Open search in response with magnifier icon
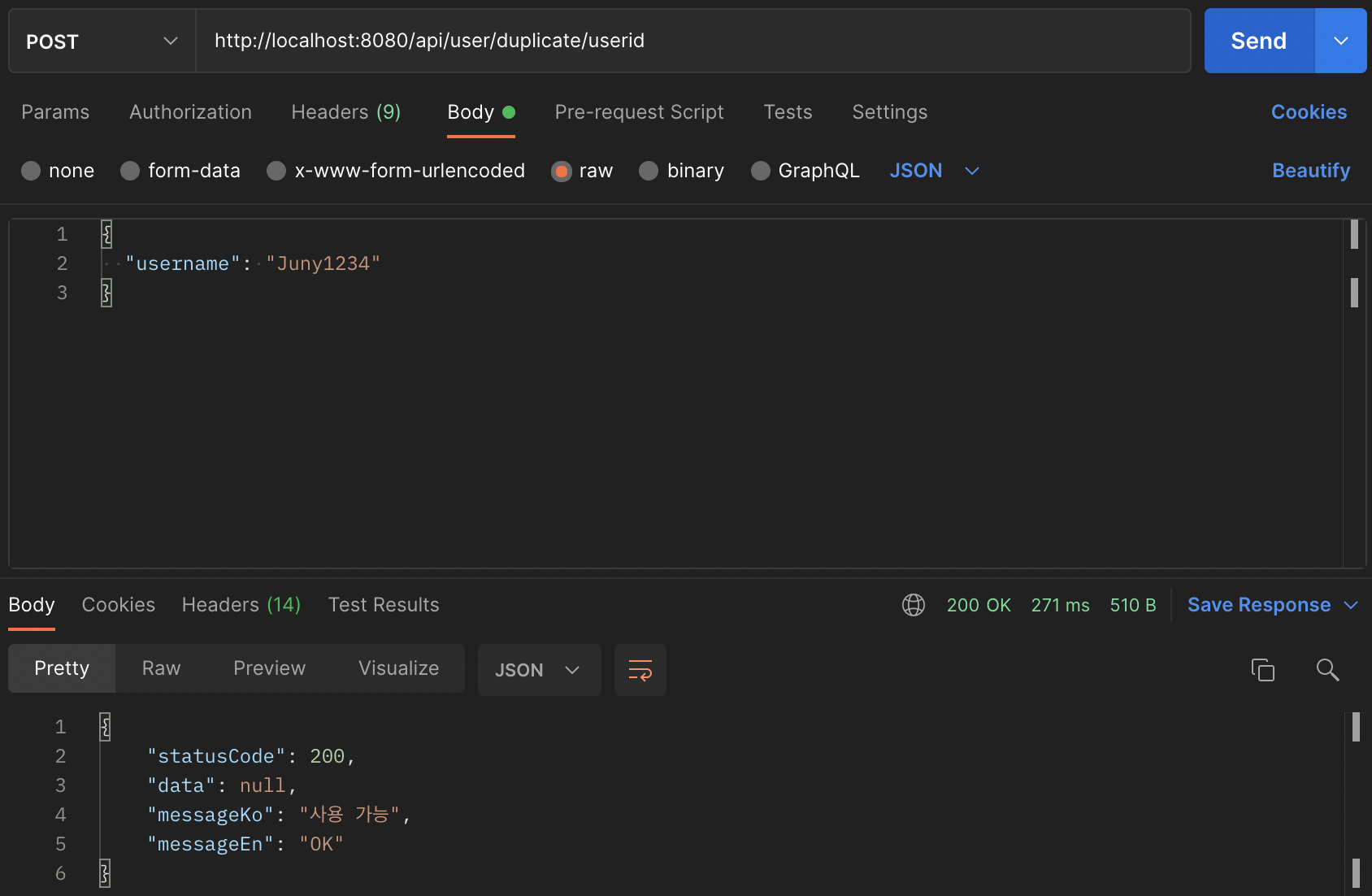 [1327, 670]
